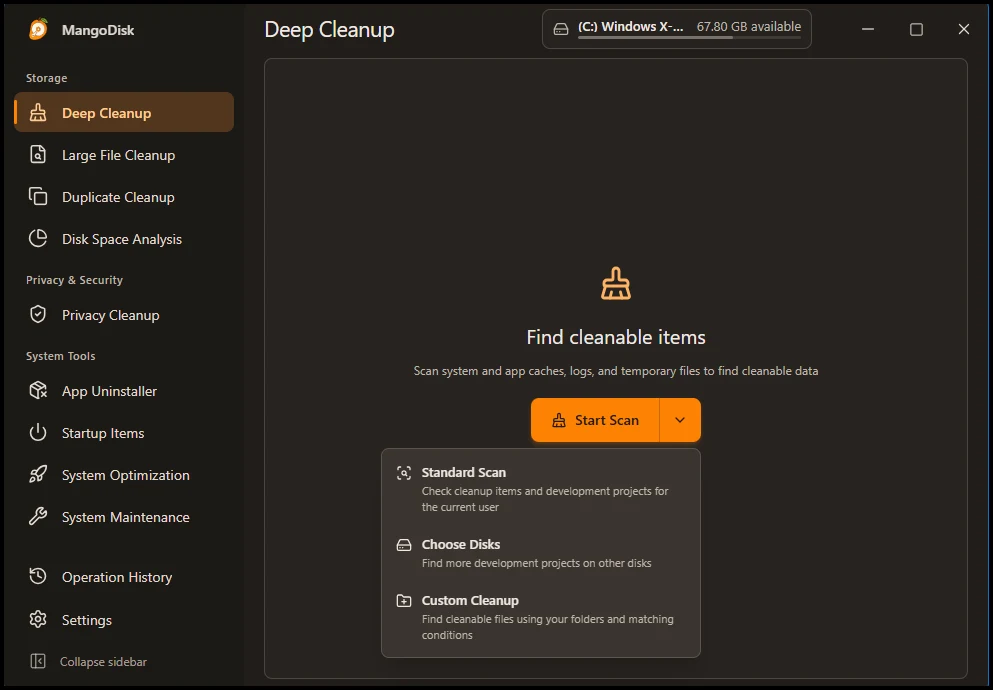Click the Standard Scan magnifier icon

click(403, 473)
